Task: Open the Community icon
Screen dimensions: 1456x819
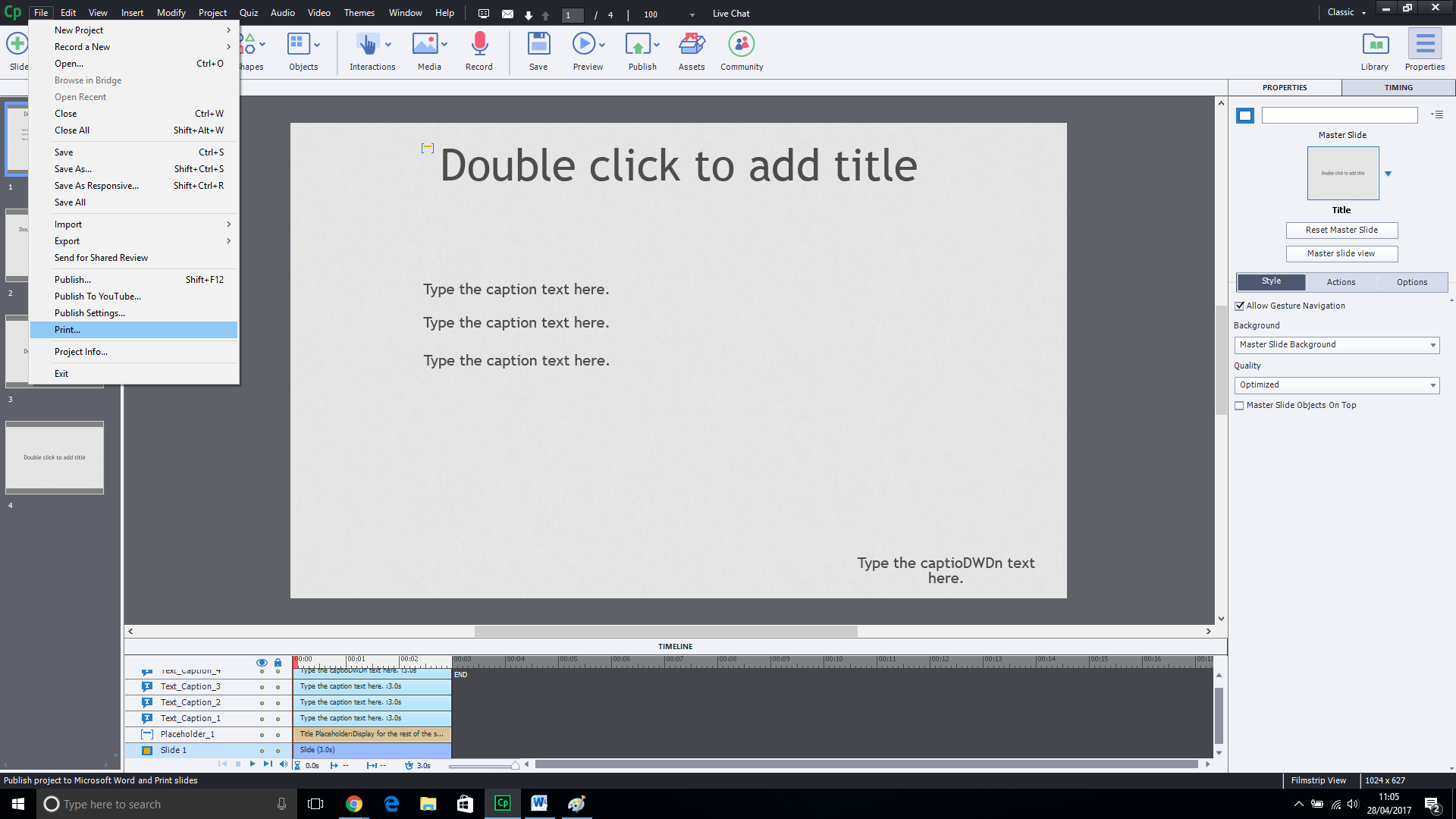Action: click(741, 45)
